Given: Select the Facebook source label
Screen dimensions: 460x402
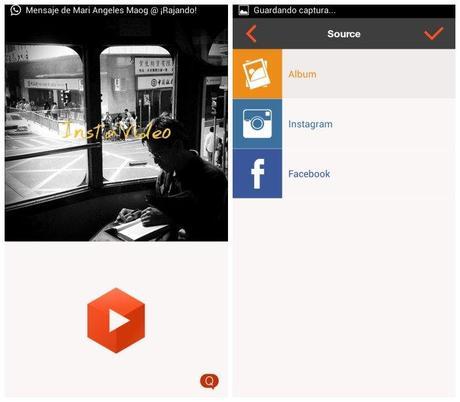Looking at the screenshot, I should coord(309,174).
